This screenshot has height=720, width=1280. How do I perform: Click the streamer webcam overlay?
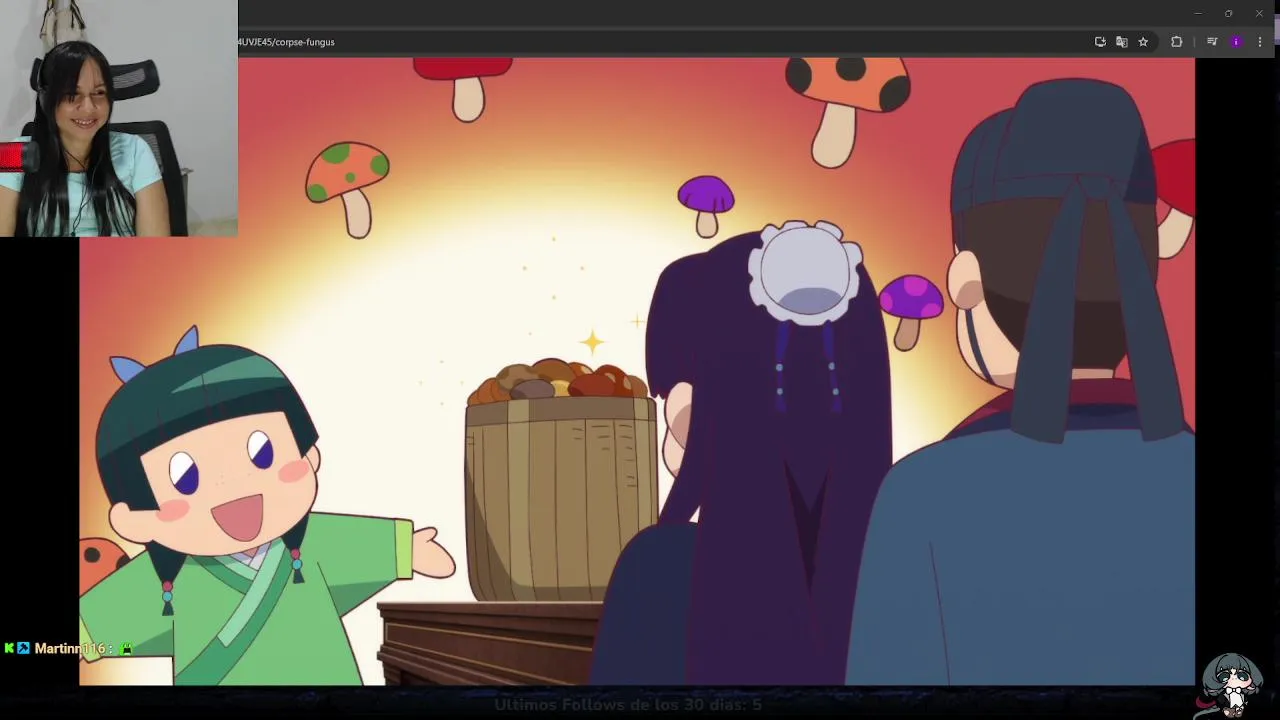click(119, 118)
